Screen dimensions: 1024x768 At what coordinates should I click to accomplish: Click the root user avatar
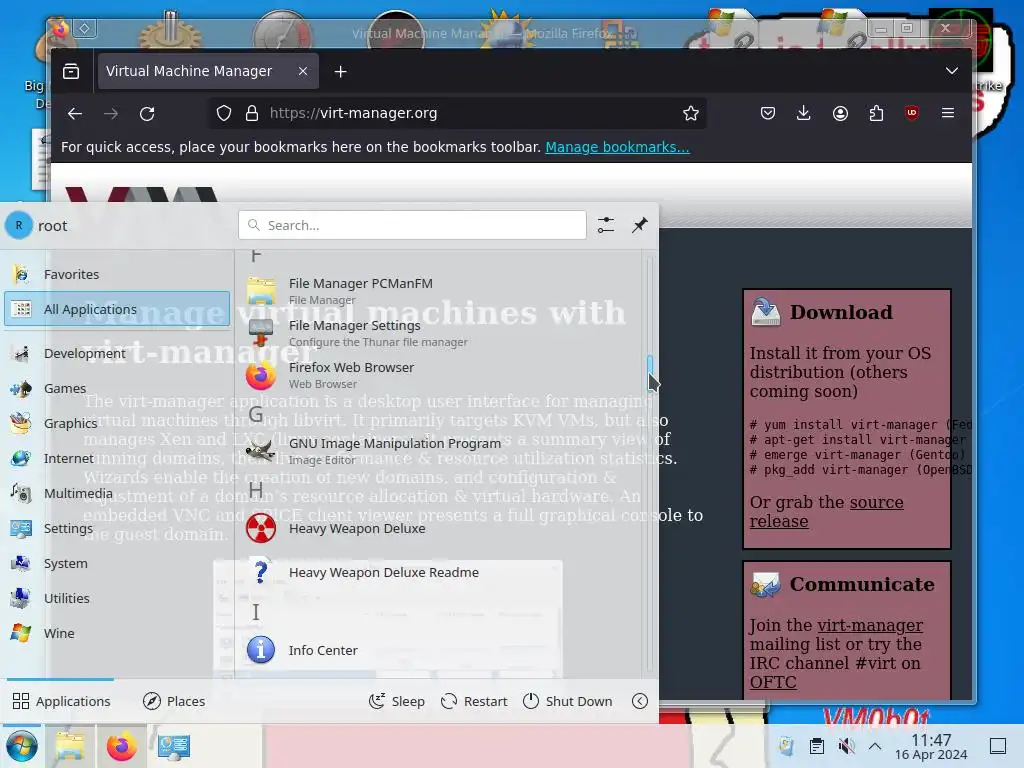(19, 225)
